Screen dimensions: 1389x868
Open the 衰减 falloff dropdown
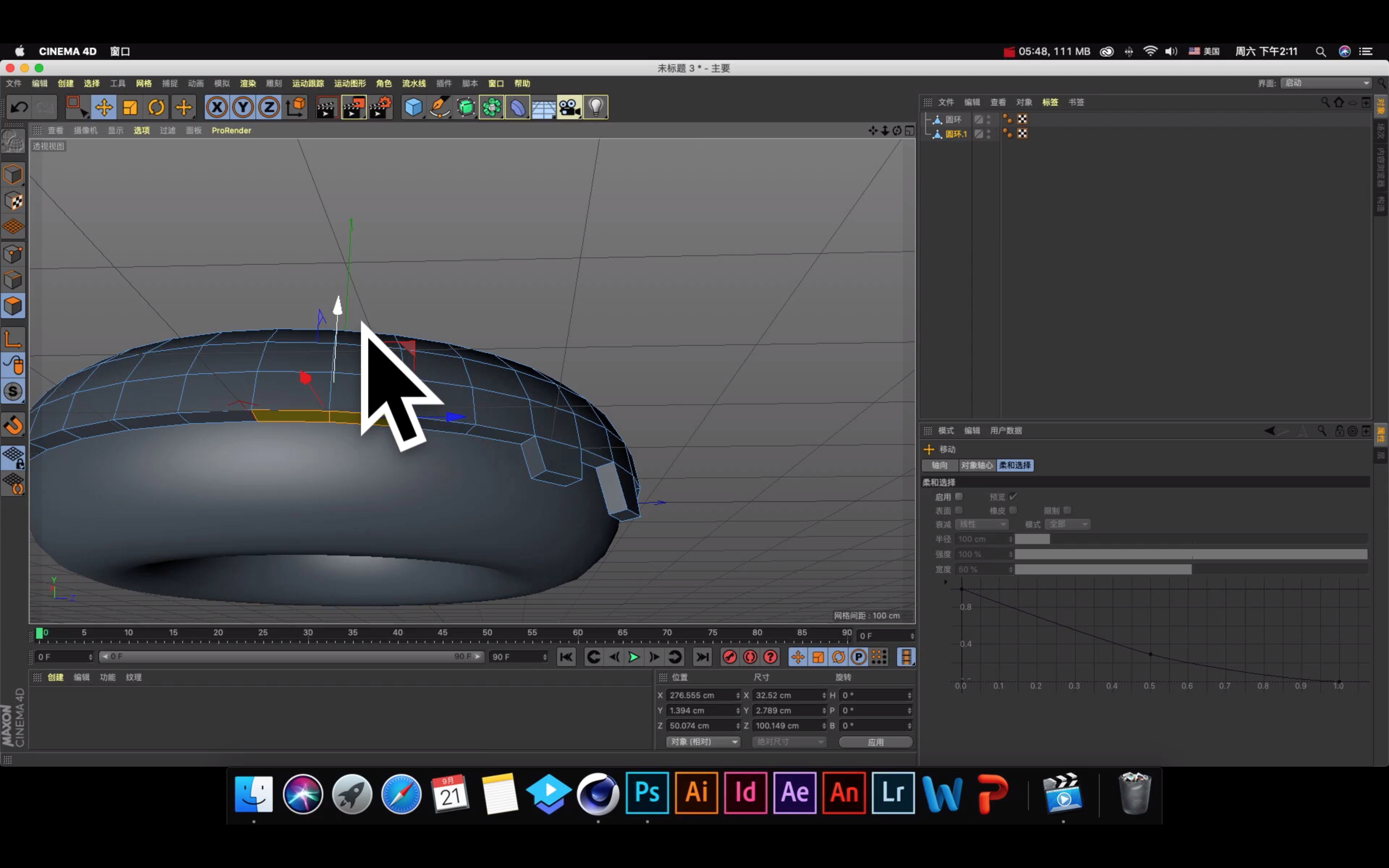pyautogui.click(x=981, y=524)
